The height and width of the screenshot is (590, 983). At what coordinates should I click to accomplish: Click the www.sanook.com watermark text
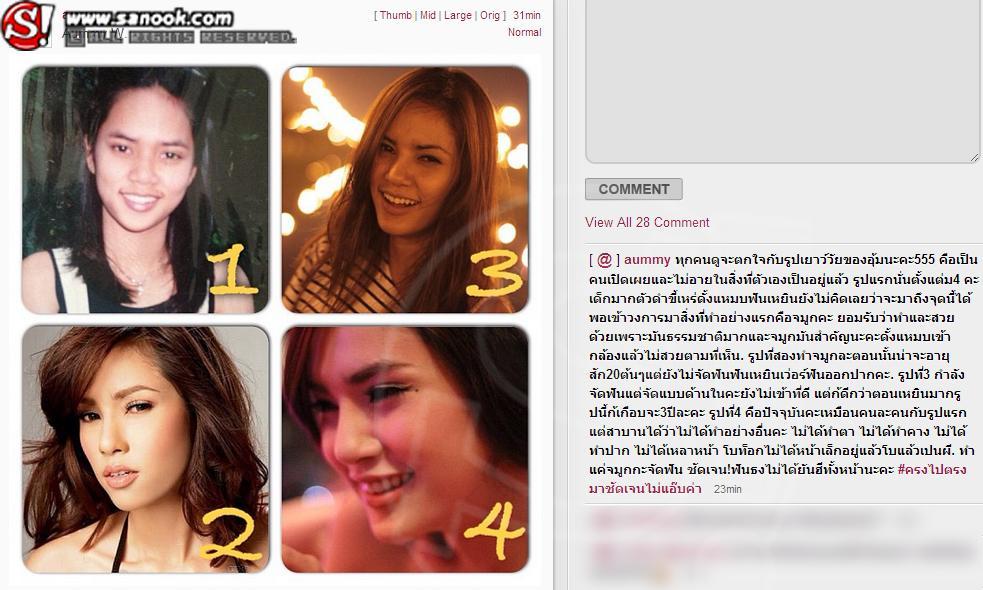149,18
